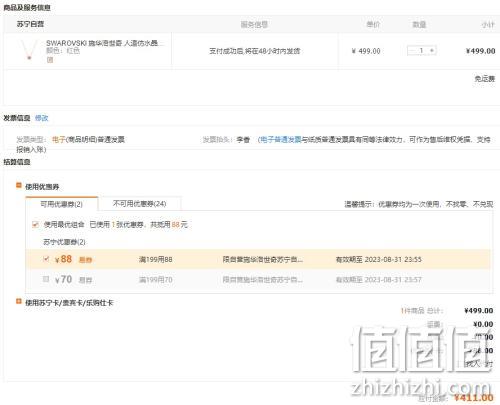Click the 修改 link next to invoice info
The height and width of the screenshot is (405, 500).
point(42,118)
